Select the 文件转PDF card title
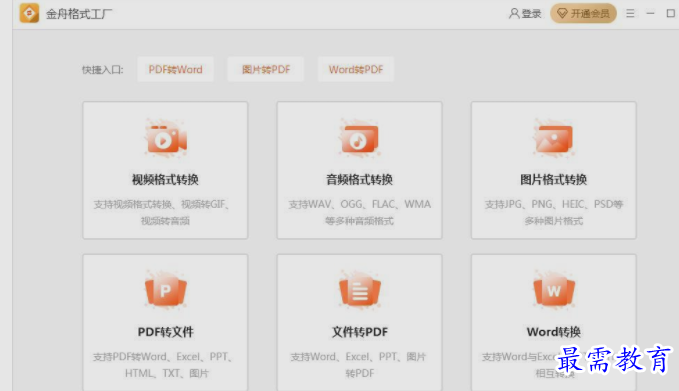The height and width of the screenshot is (391, 679). pyautogui.click(x=359, y=332)
